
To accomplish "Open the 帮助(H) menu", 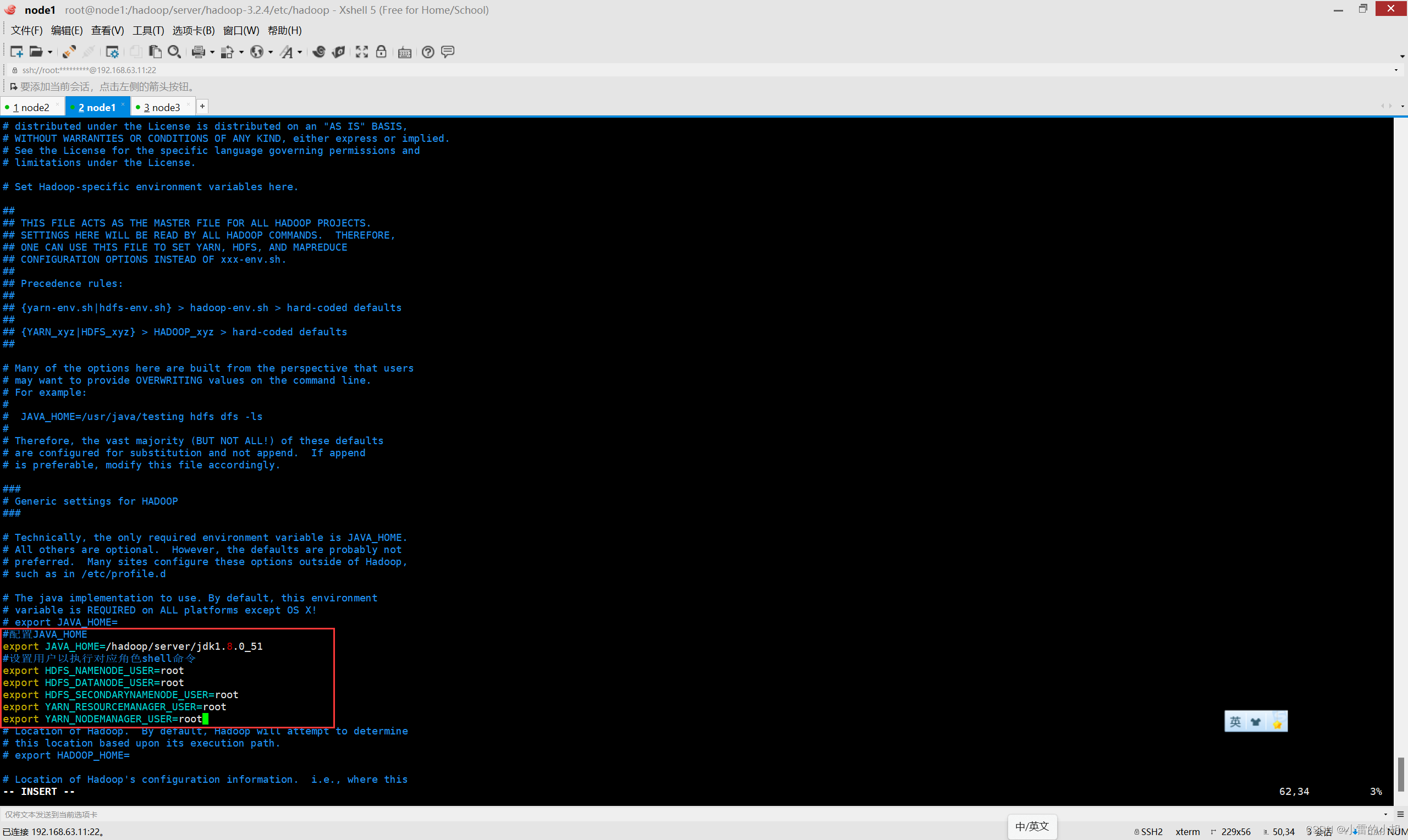I will point(284,31).
